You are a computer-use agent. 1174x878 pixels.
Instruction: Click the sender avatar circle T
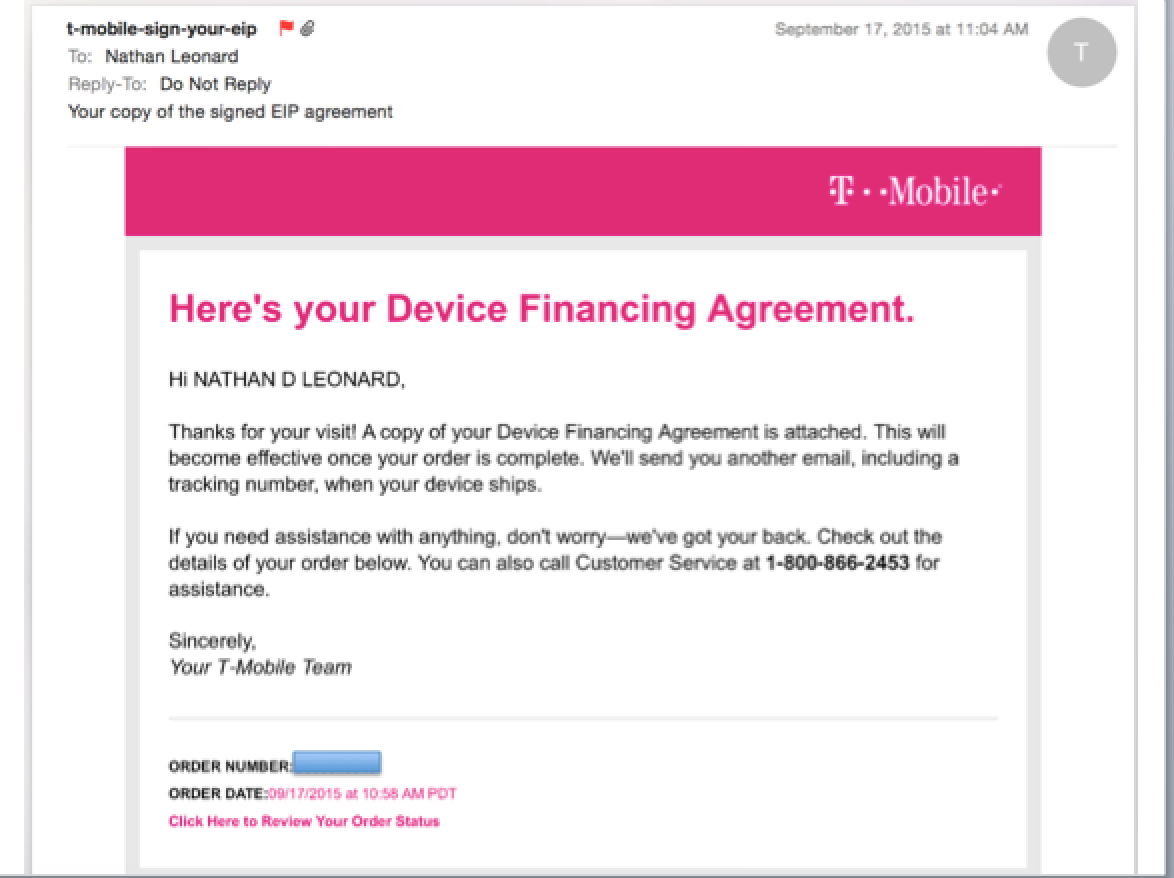click(1081, 52)
